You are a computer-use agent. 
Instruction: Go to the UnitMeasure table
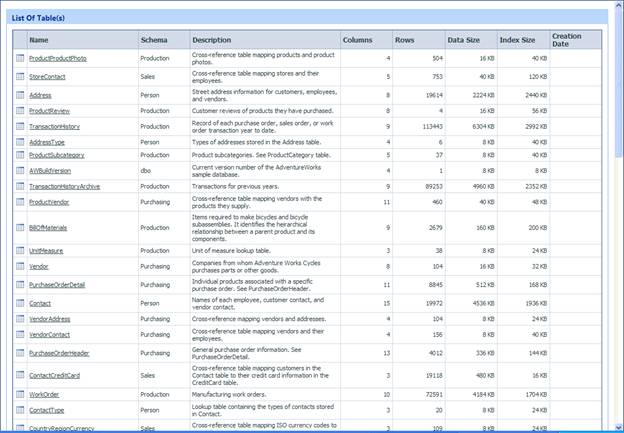click(46, 251)
